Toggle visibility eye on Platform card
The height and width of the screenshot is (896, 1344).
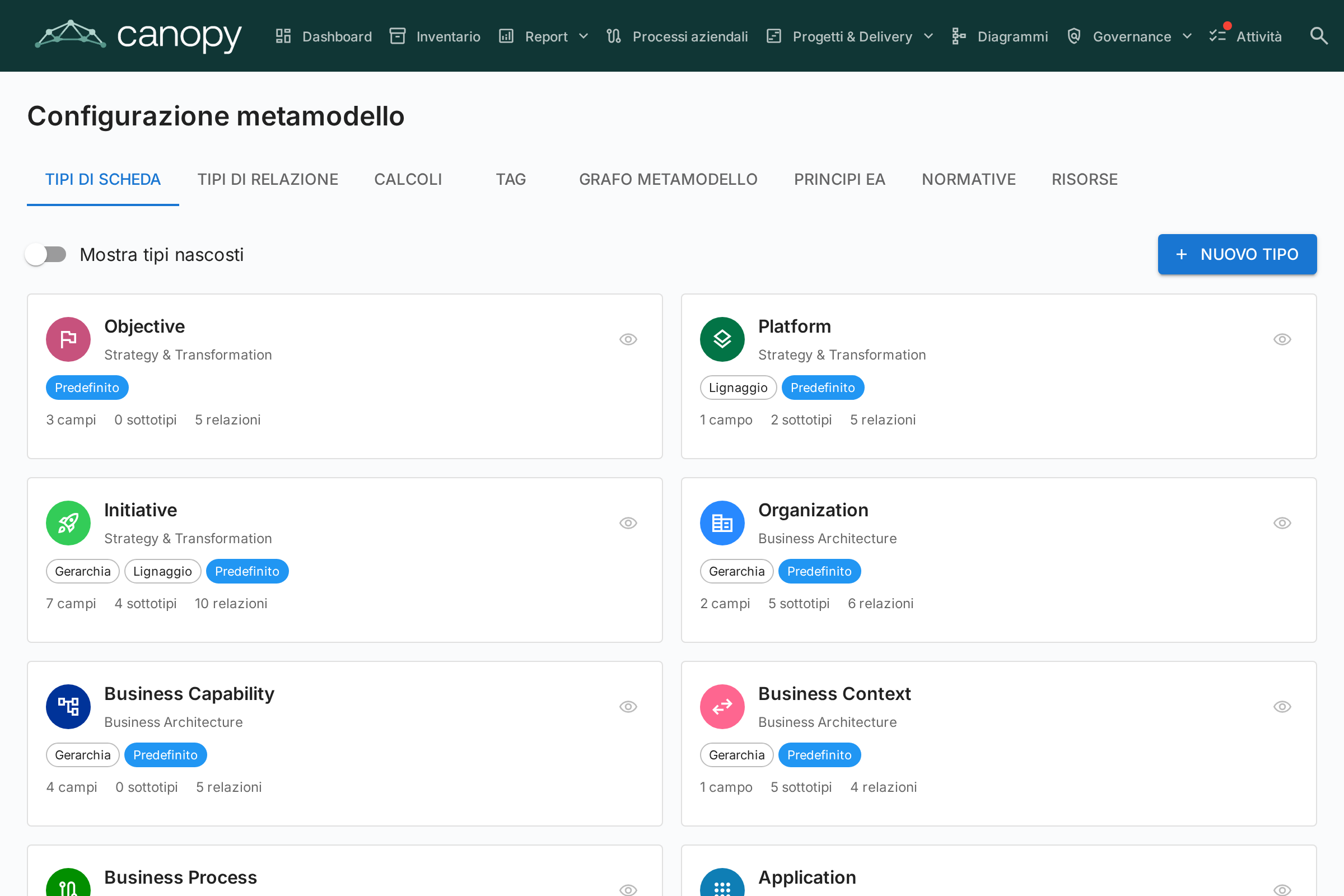1282,339
